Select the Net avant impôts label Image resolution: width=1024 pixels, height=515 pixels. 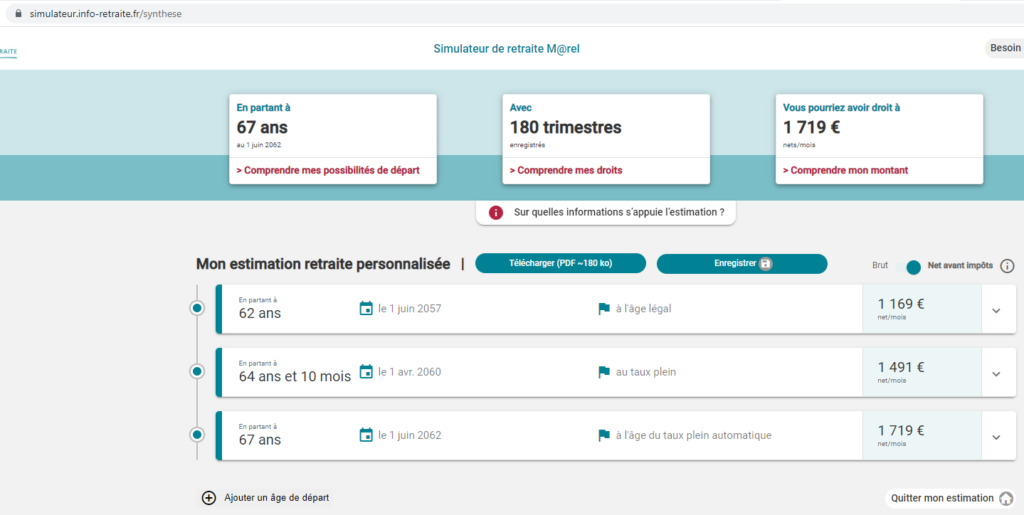coord(960,266)
